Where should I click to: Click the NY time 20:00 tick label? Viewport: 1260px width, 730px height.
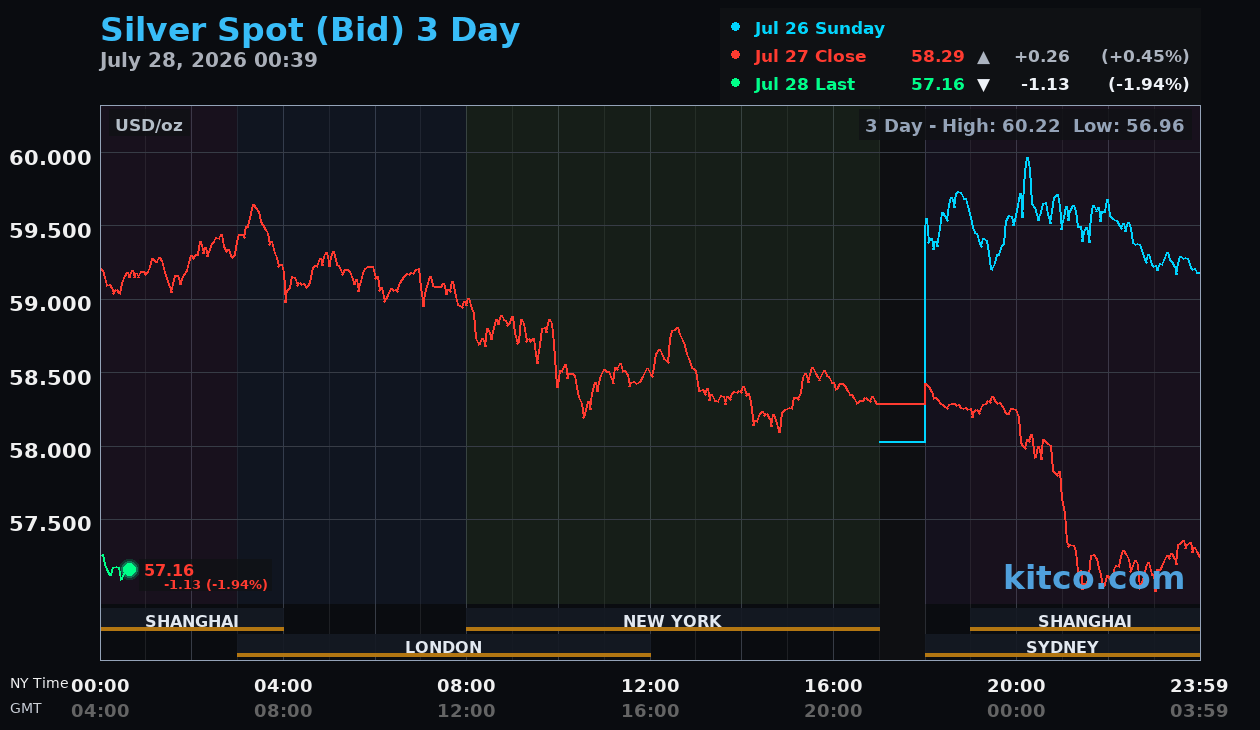click(1016, 686)
